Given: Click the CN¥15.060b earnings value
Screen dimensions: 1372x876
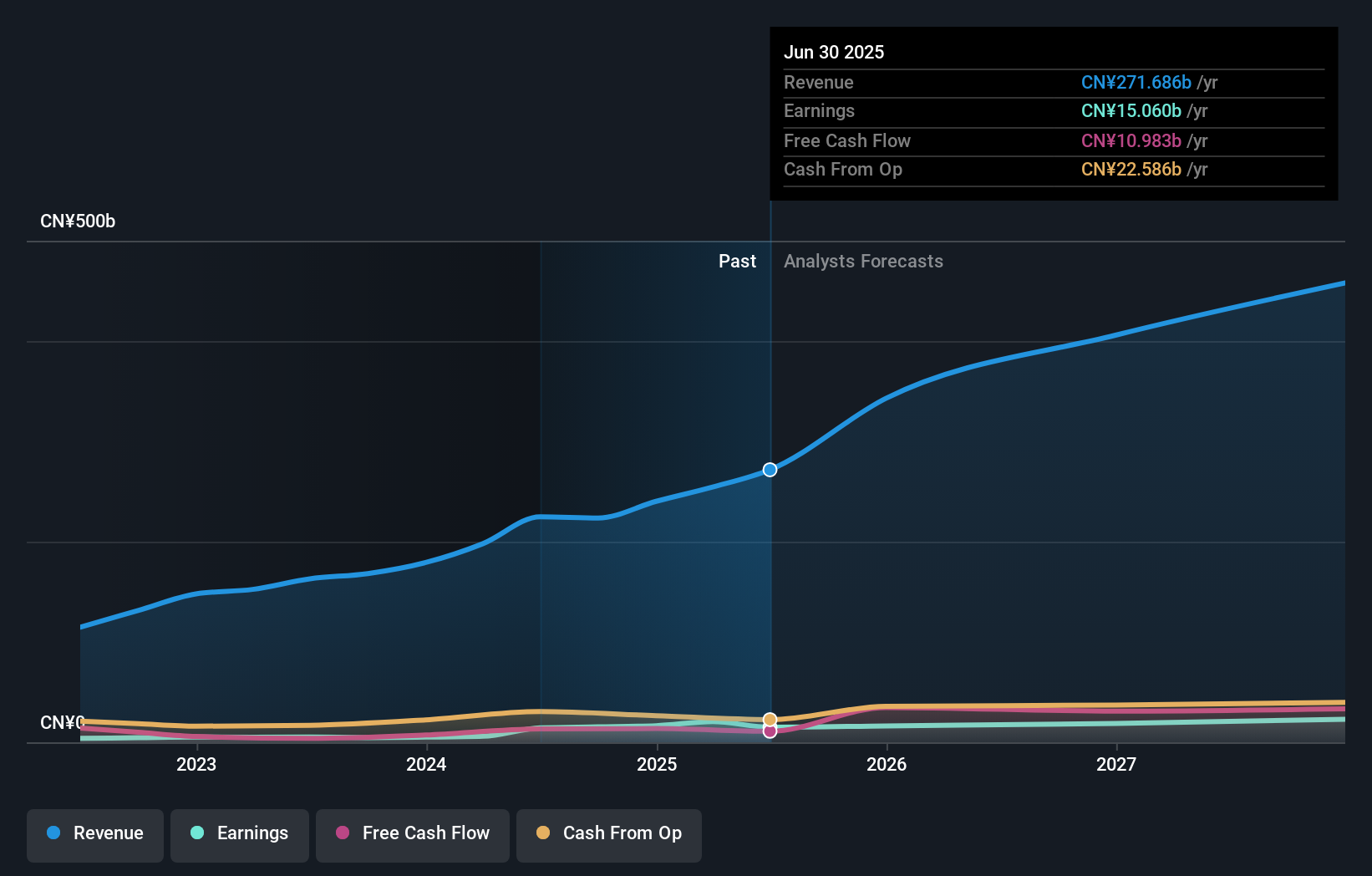Looking at the screenshot, I should [1131, 110].
